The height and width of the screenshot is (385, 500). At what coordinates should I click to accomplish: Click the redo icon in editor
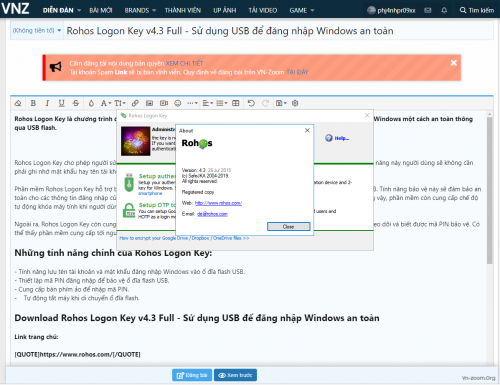[x=265, y=103]
